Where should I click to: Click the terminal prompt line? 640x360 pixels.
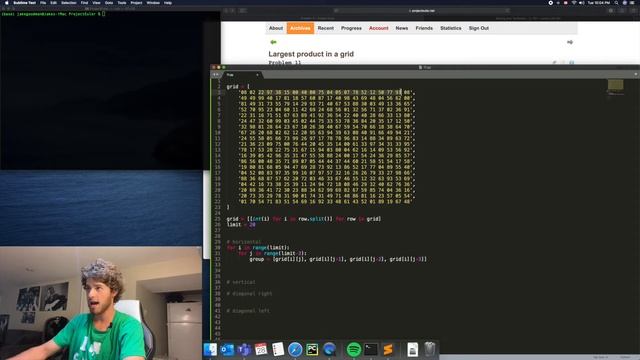(x=53, y=14)
